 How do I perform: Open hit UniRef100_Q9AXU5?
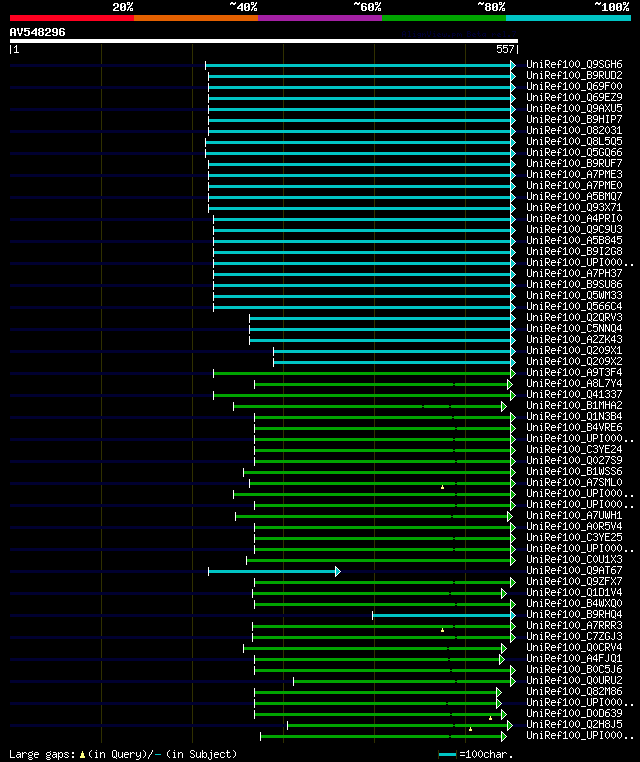574,108
